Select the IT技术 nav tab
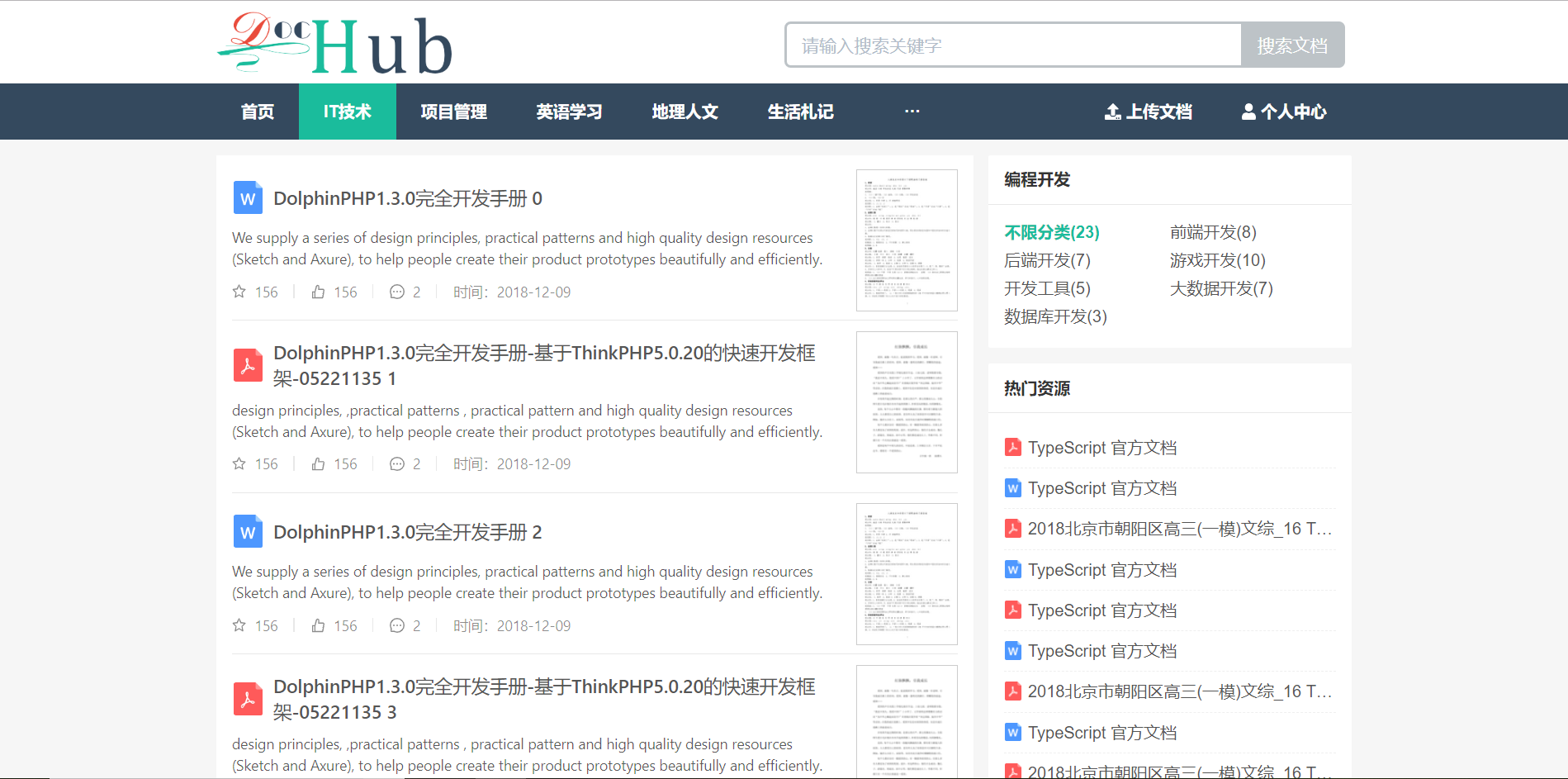 [x=348, y=112]
